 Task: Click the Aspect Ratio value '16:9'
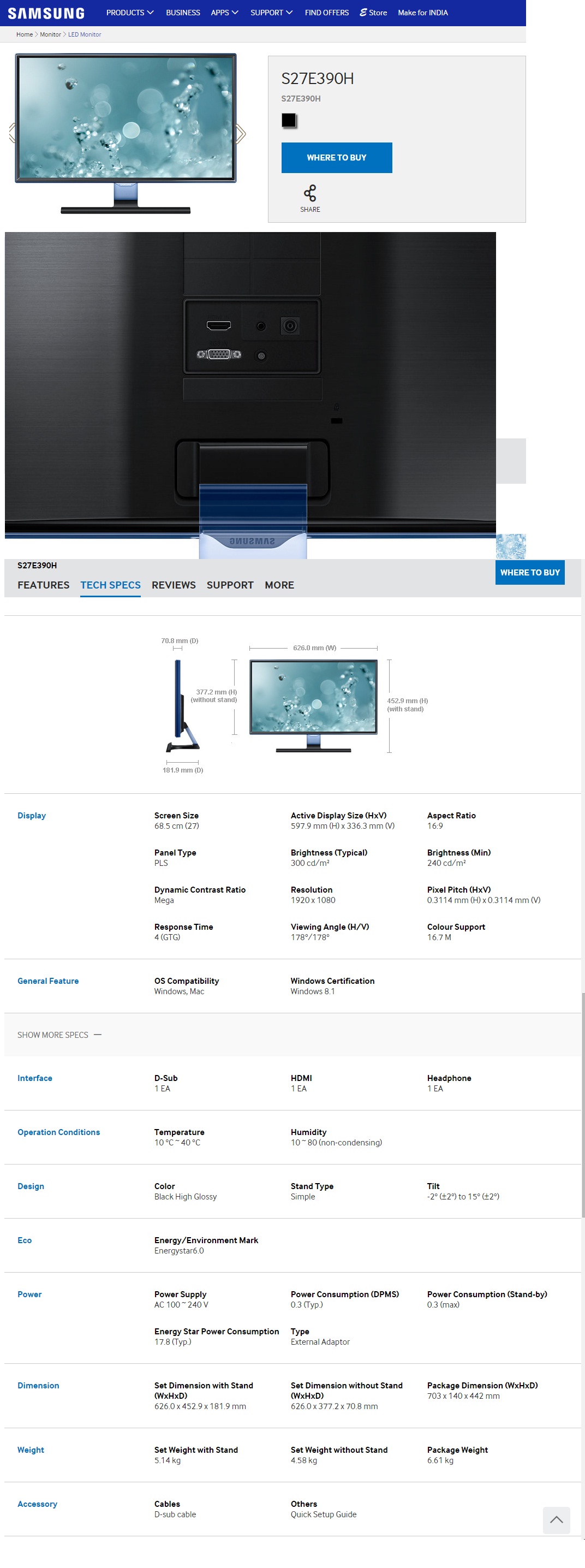(x=435, y=826)
